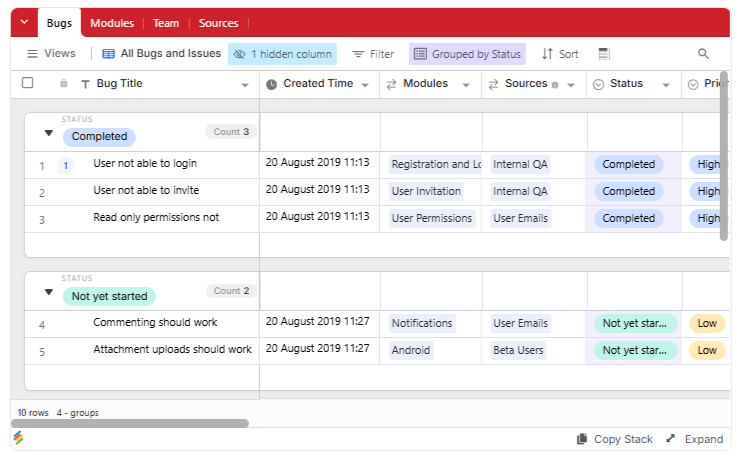Select the All Bugs and Issues view
The width and height of the screenshot is (748, 460).
tap(162, 53)
